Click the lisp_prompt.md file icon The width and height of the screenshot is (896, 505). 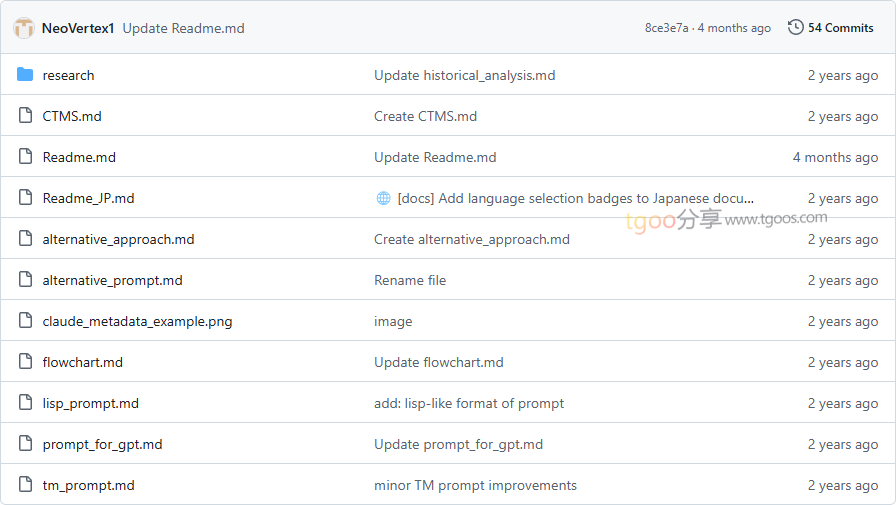click(25, 403)
